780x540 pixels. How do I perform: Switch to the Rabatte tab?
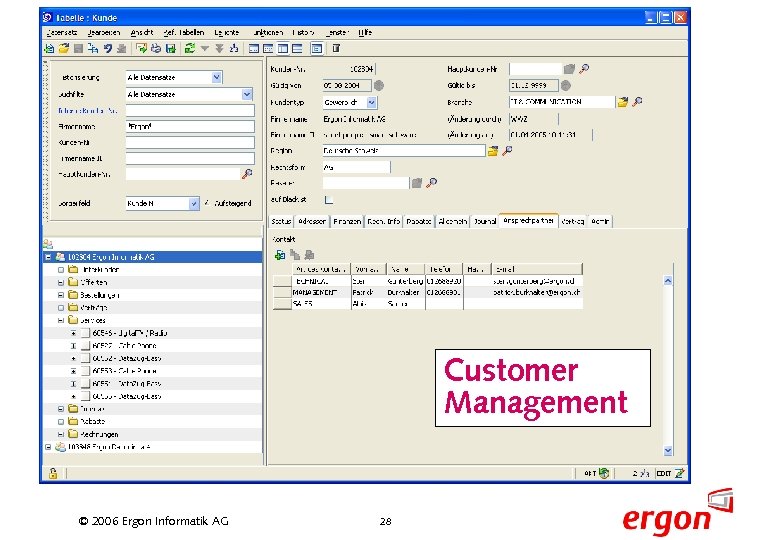(x=419, y=222)
